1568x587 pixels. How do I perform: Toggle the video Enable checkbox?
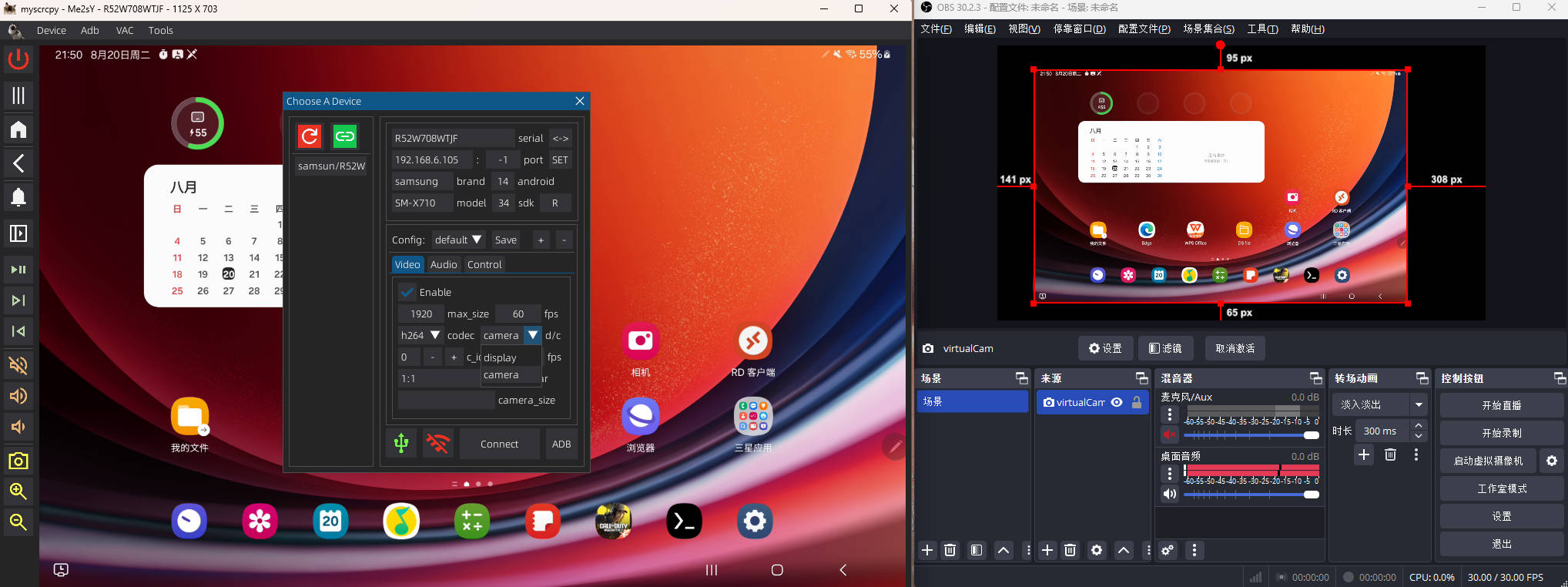click(x=407, y=292)
